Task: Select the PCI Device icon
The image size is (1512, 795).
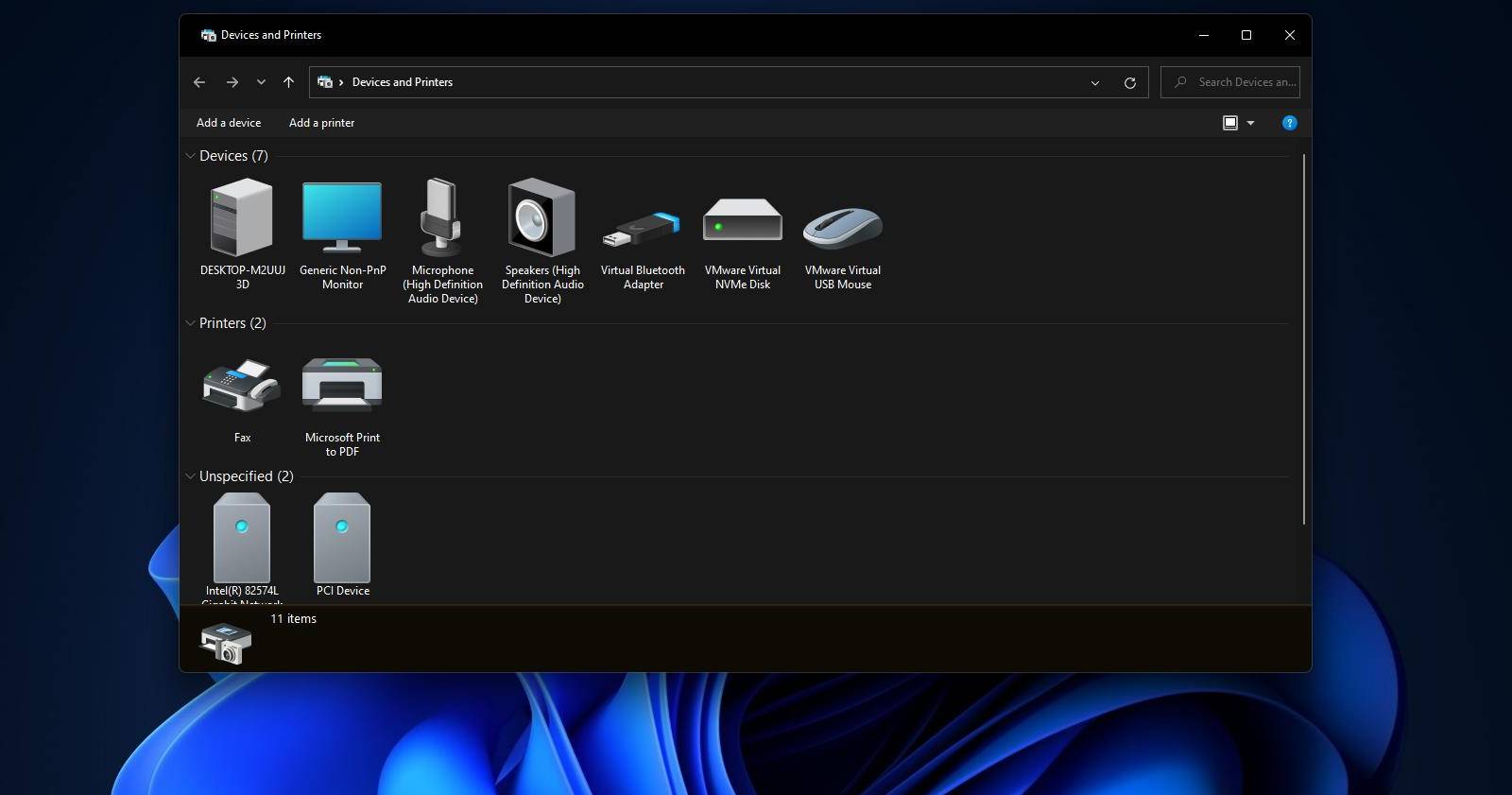Action: click(342, 539)
